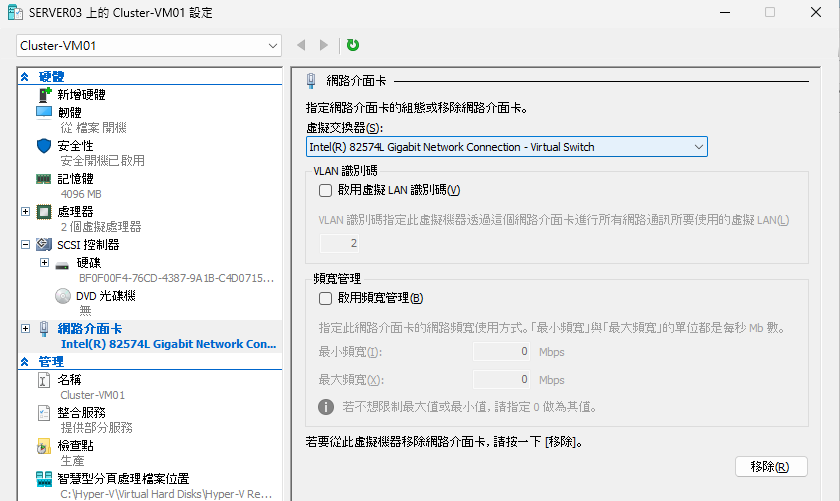This screenshot has height=501, width=840.
Task: Collapse the 硬體 hardware section header
Action: coord(25,77)
